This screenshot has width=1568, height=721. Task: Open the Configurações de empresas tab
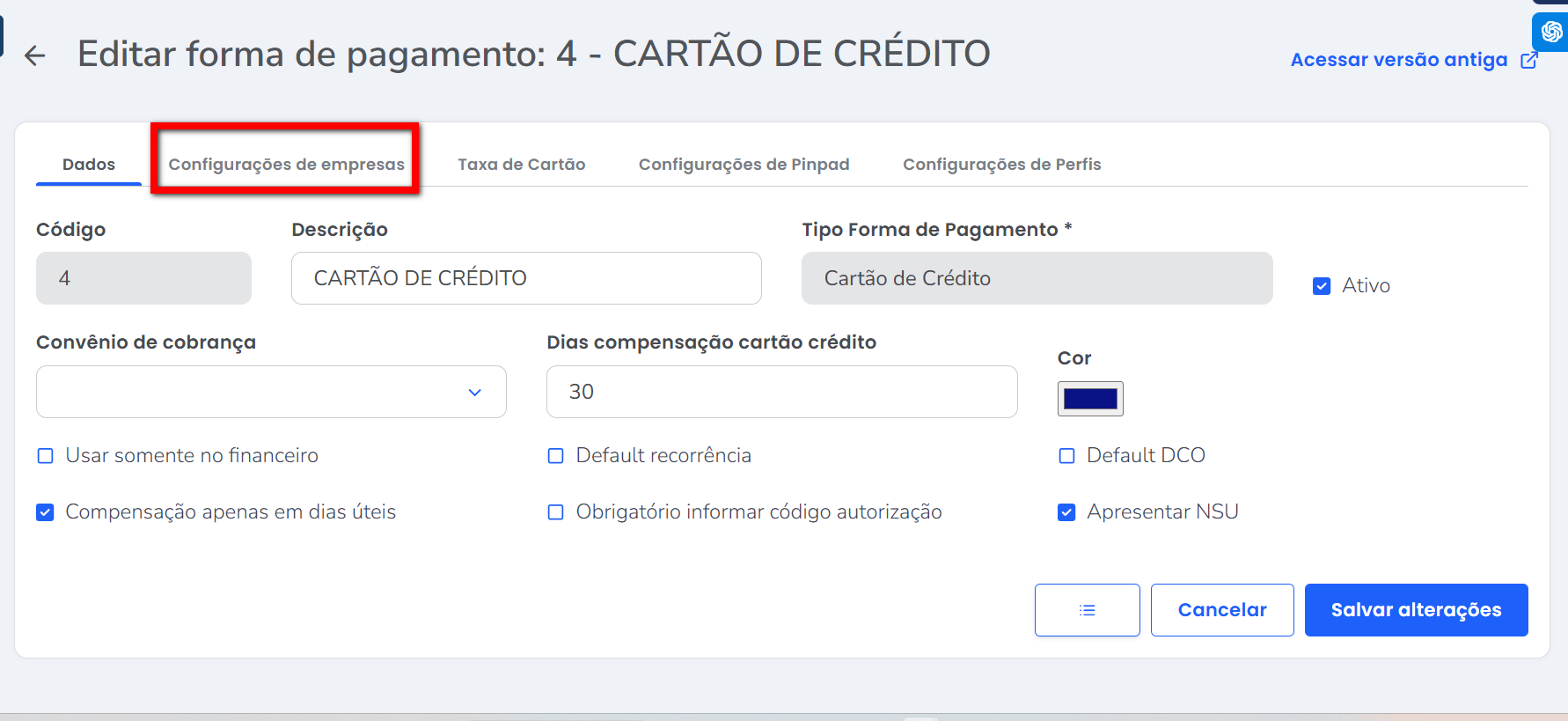coord(286,165)
